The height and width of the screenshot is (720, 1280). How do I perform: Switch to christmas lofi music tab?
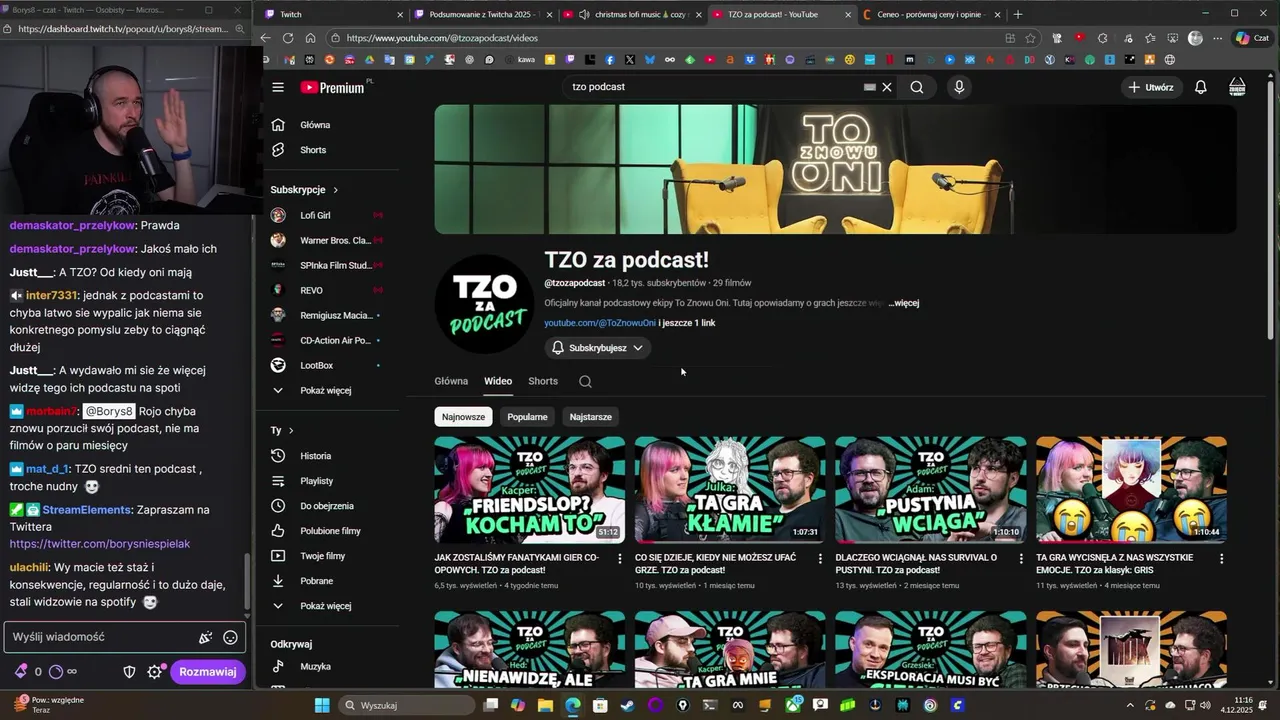pos(632,14)
